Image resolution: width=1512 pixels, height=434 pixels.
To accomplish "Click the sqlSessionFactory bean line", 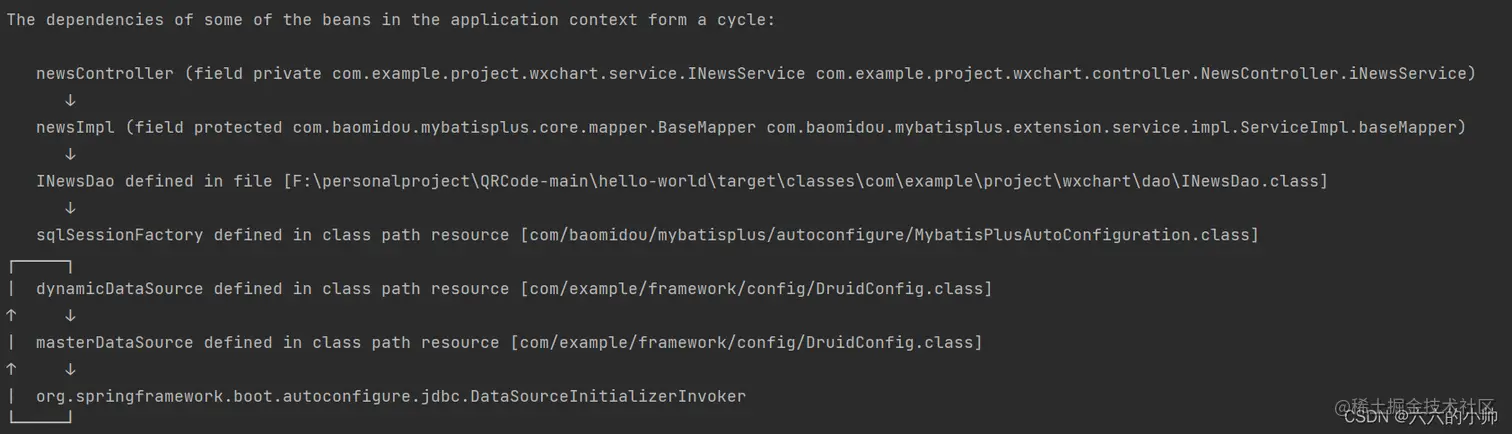I will coord(647,235).
